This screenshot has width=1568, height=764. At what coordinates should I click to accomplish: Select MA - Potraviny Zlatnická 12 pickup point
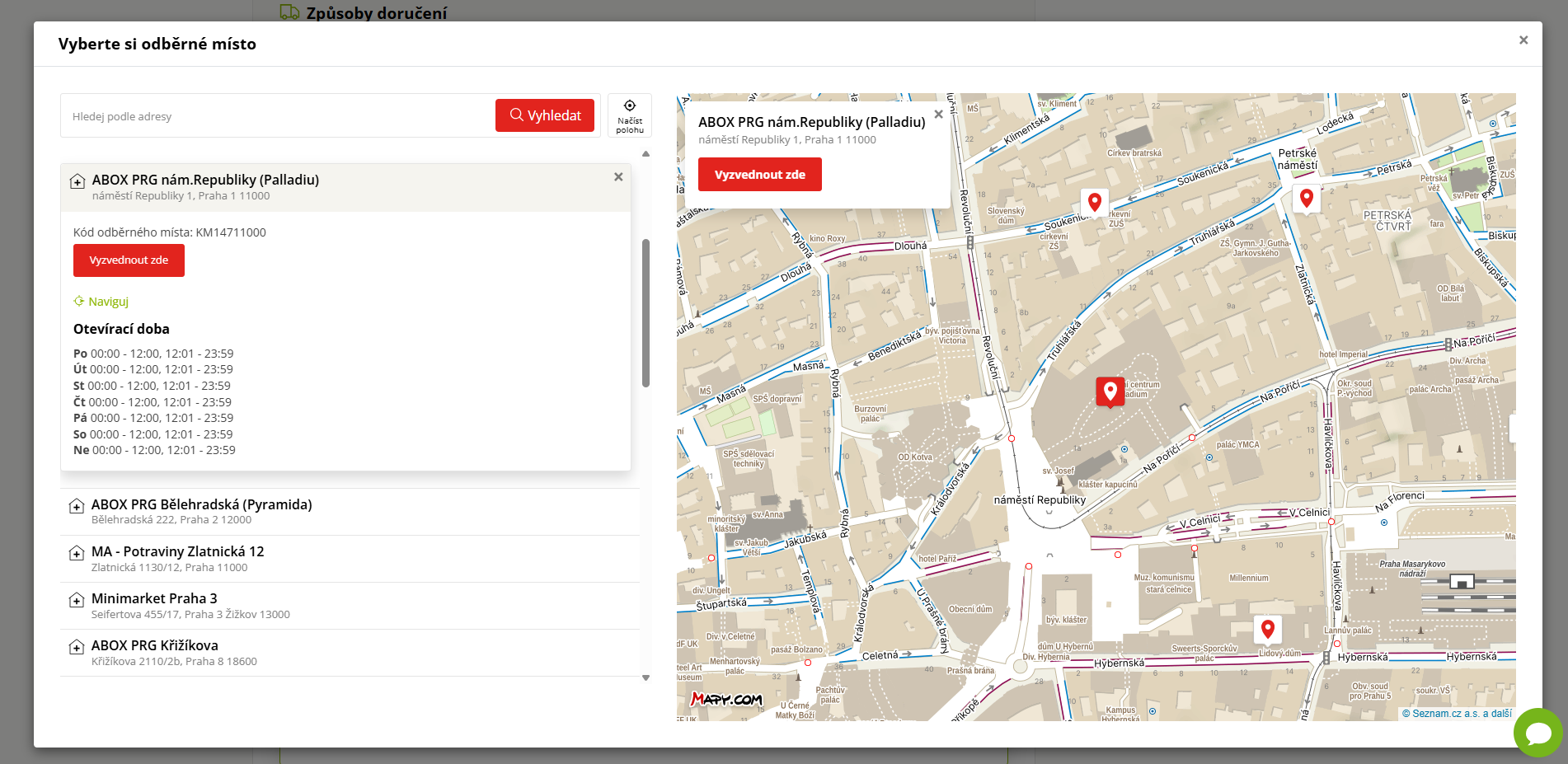coord(350,559)
